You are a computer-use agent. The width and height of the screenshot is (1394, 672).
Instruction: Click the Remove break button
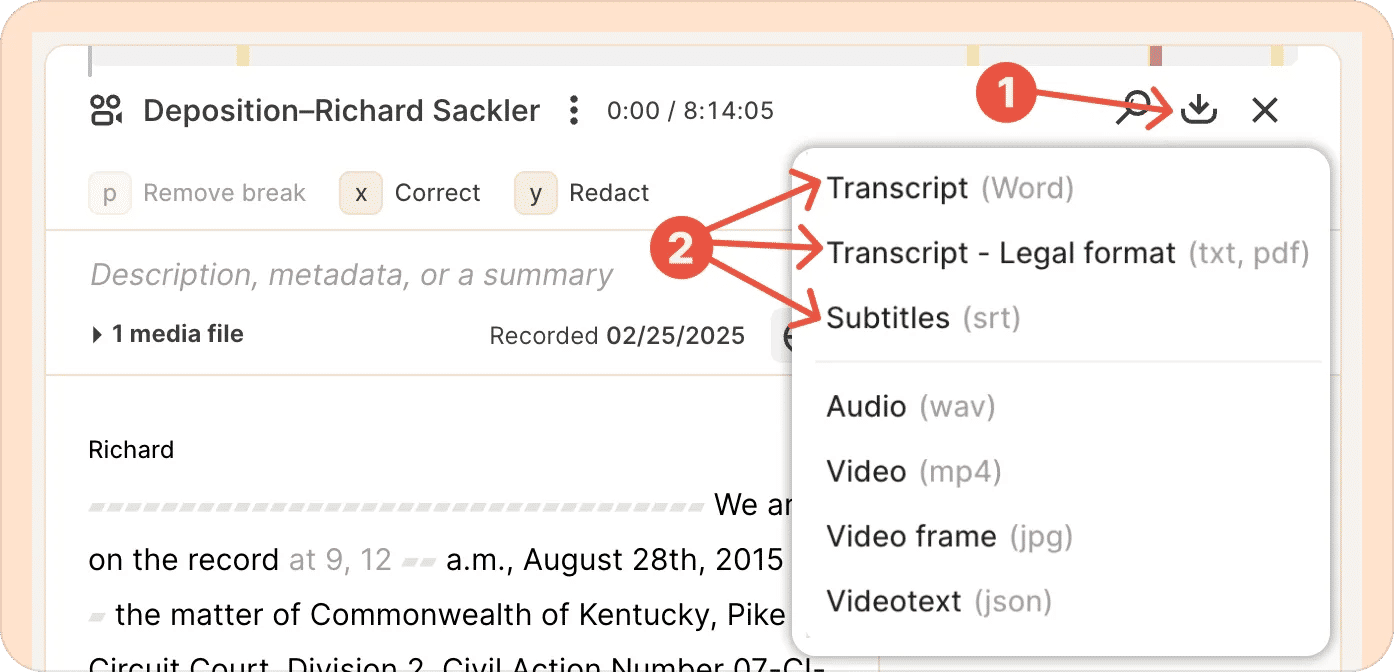tap(198, 193)
